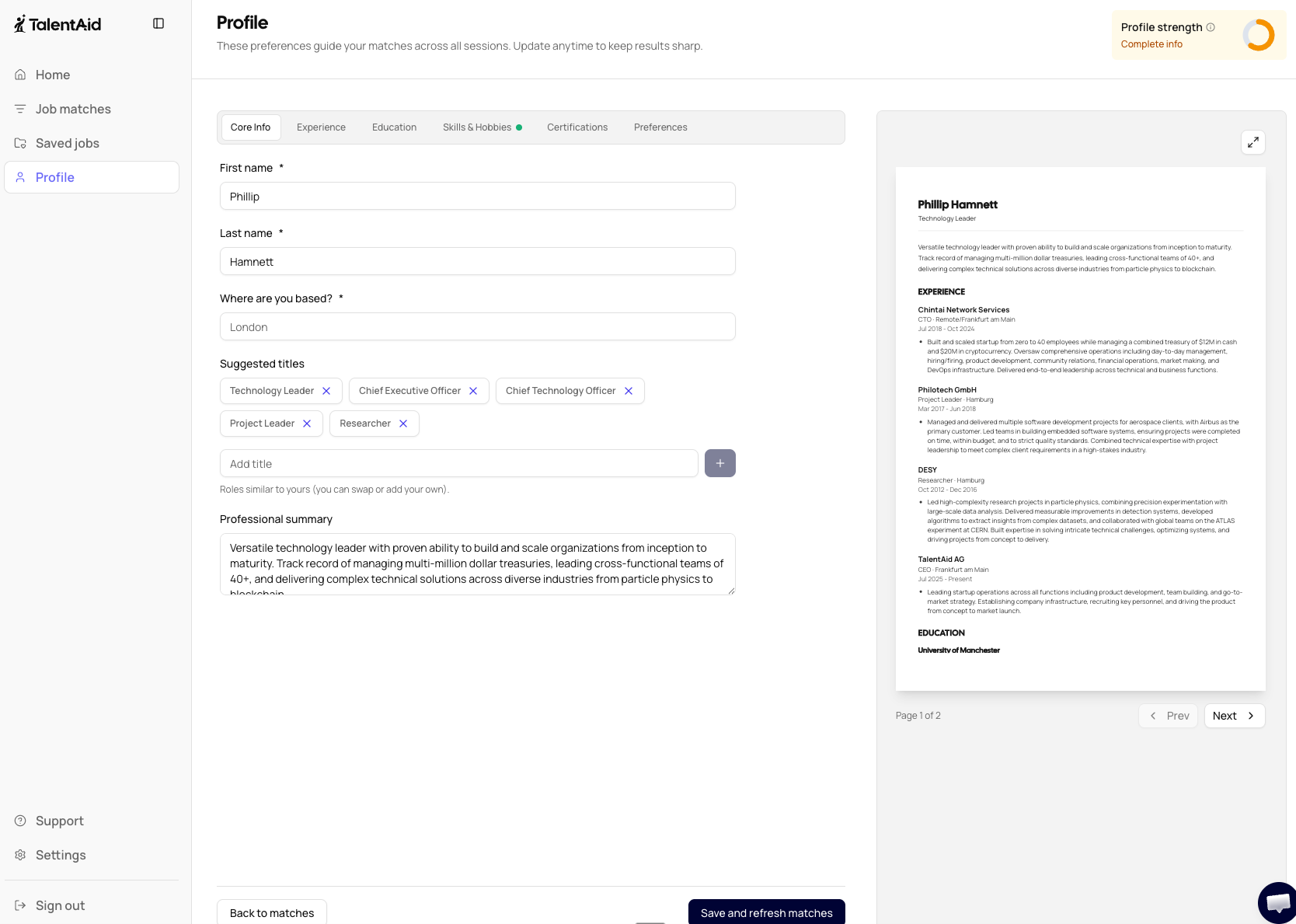Click the Profile strength info icon
The image size is (1296, 924).
(1211, 27)
